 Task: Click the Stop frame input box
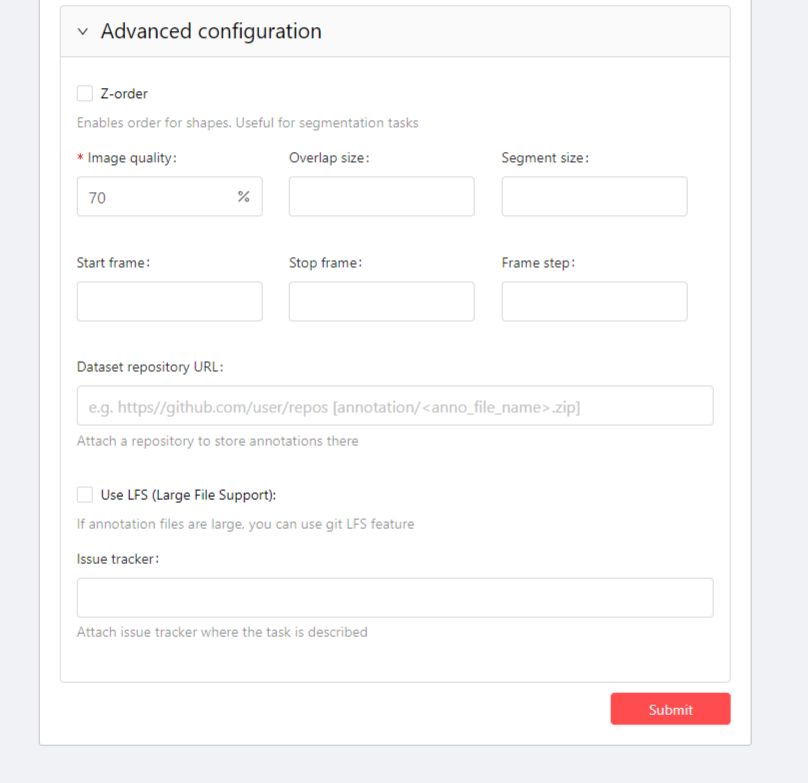(381, 301)
